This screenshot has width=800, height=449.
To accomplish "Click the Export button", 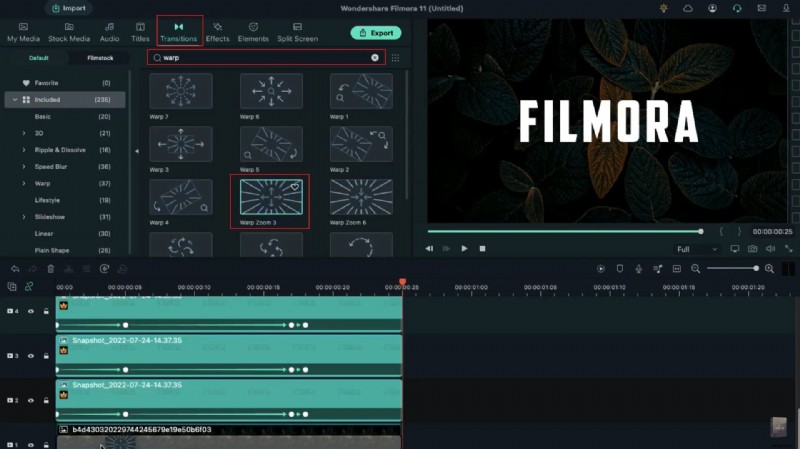I will 375,32.
